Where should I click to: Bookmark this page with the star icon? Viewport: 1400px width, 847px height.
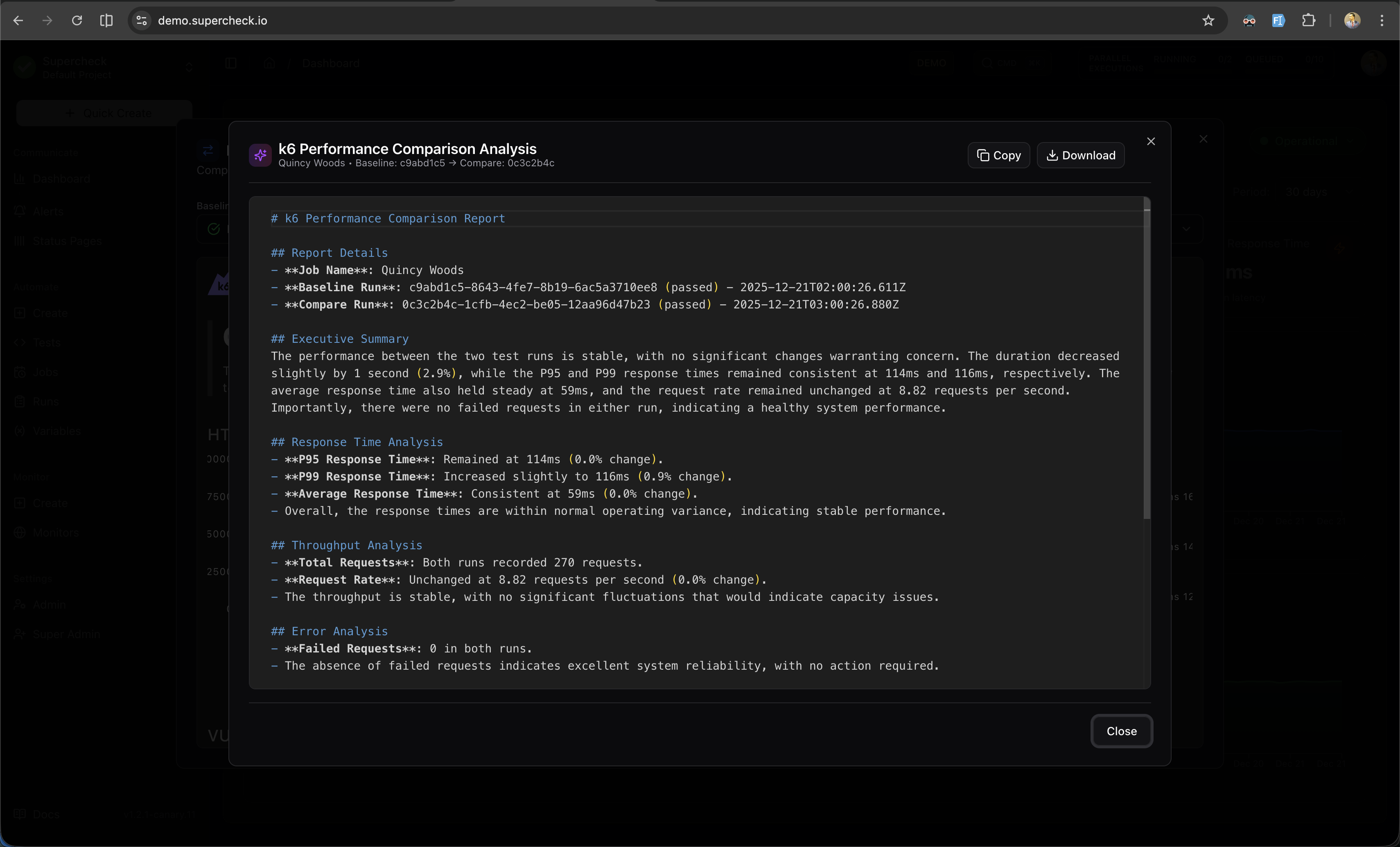(x=1208, y=20)
